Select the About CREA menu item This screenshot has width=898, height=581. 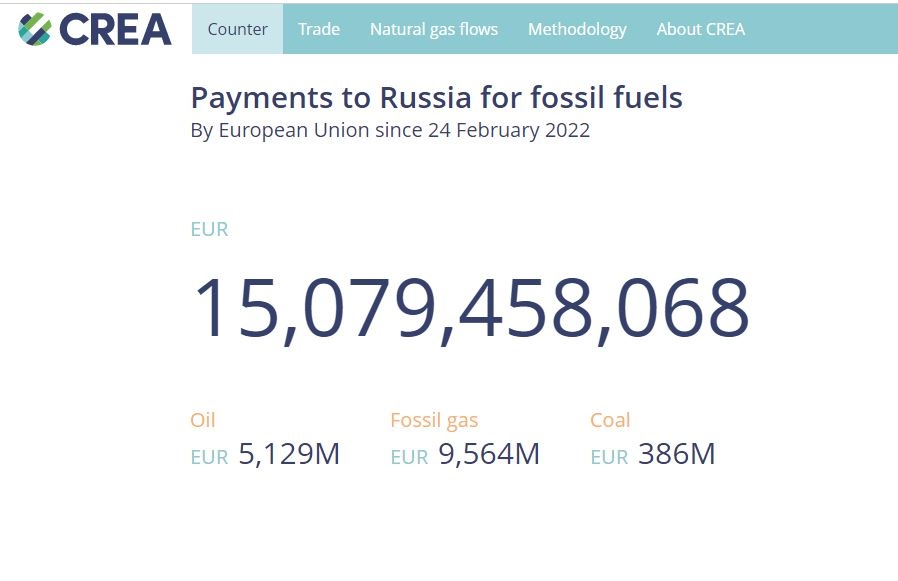point(700,29)
